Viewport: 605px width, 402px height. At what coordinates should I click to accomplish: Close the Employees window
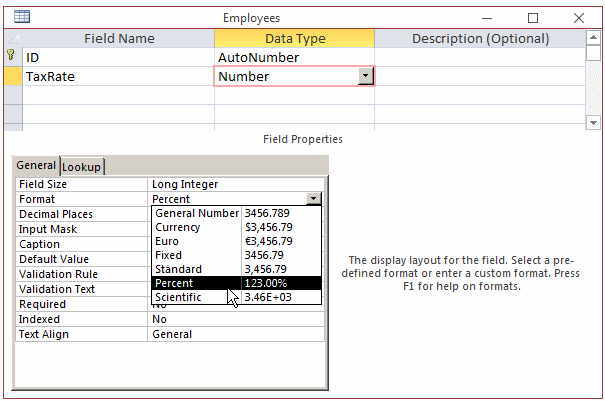pos(579,18)
